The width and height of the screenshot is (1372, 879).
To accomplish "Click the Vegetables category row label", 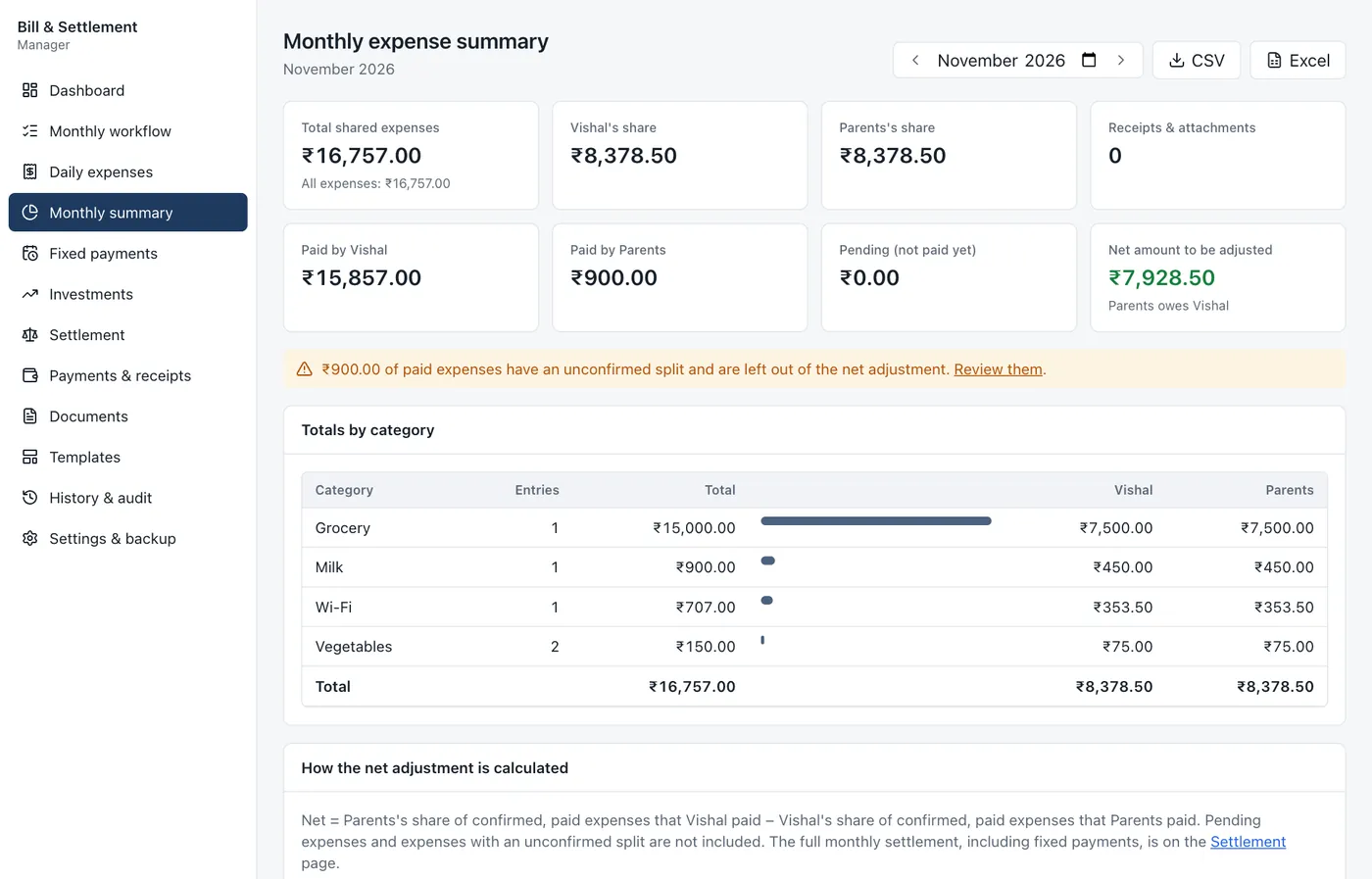I will (354, 647).
